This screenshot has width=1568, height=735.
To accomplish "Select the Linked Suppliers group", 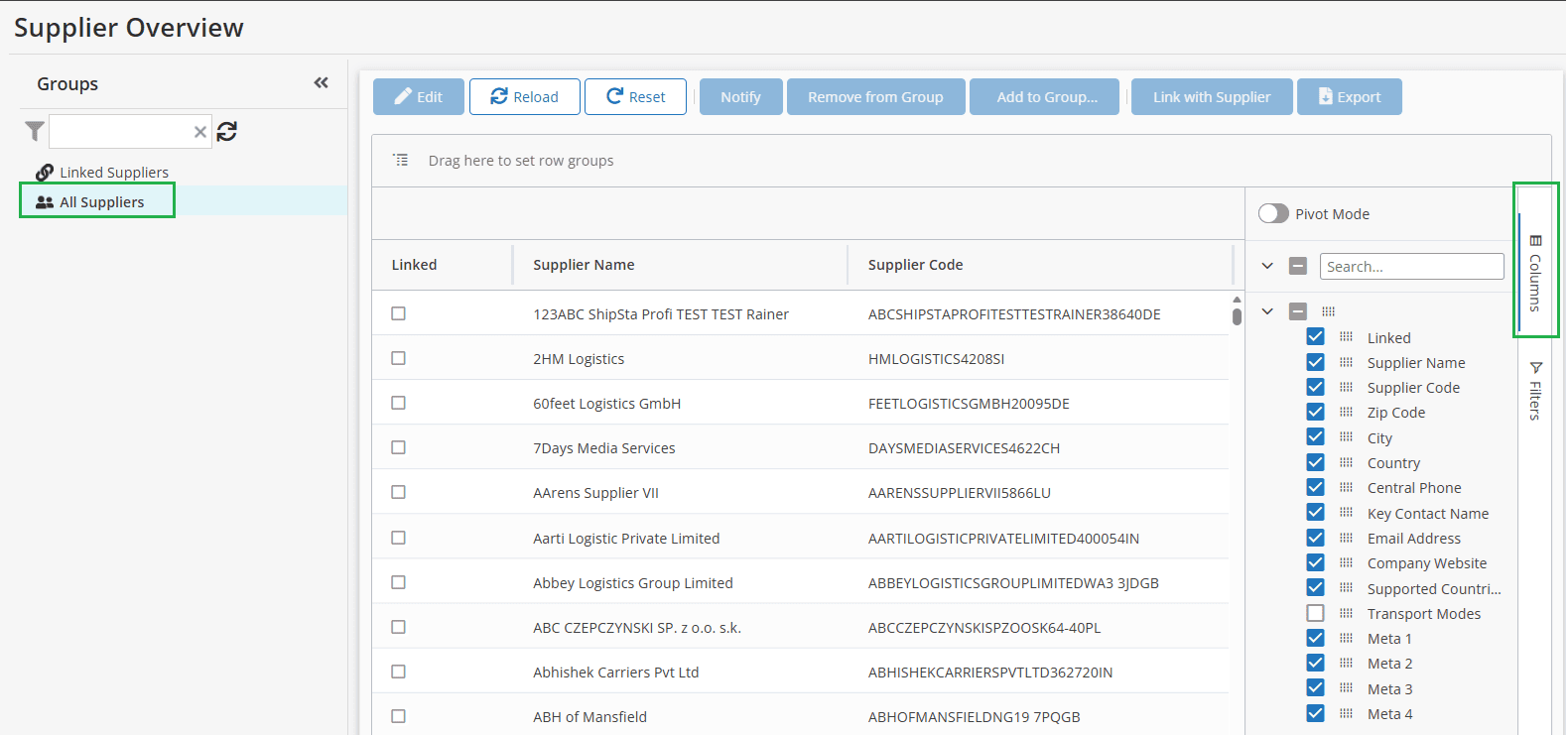I will pos(114,173).
